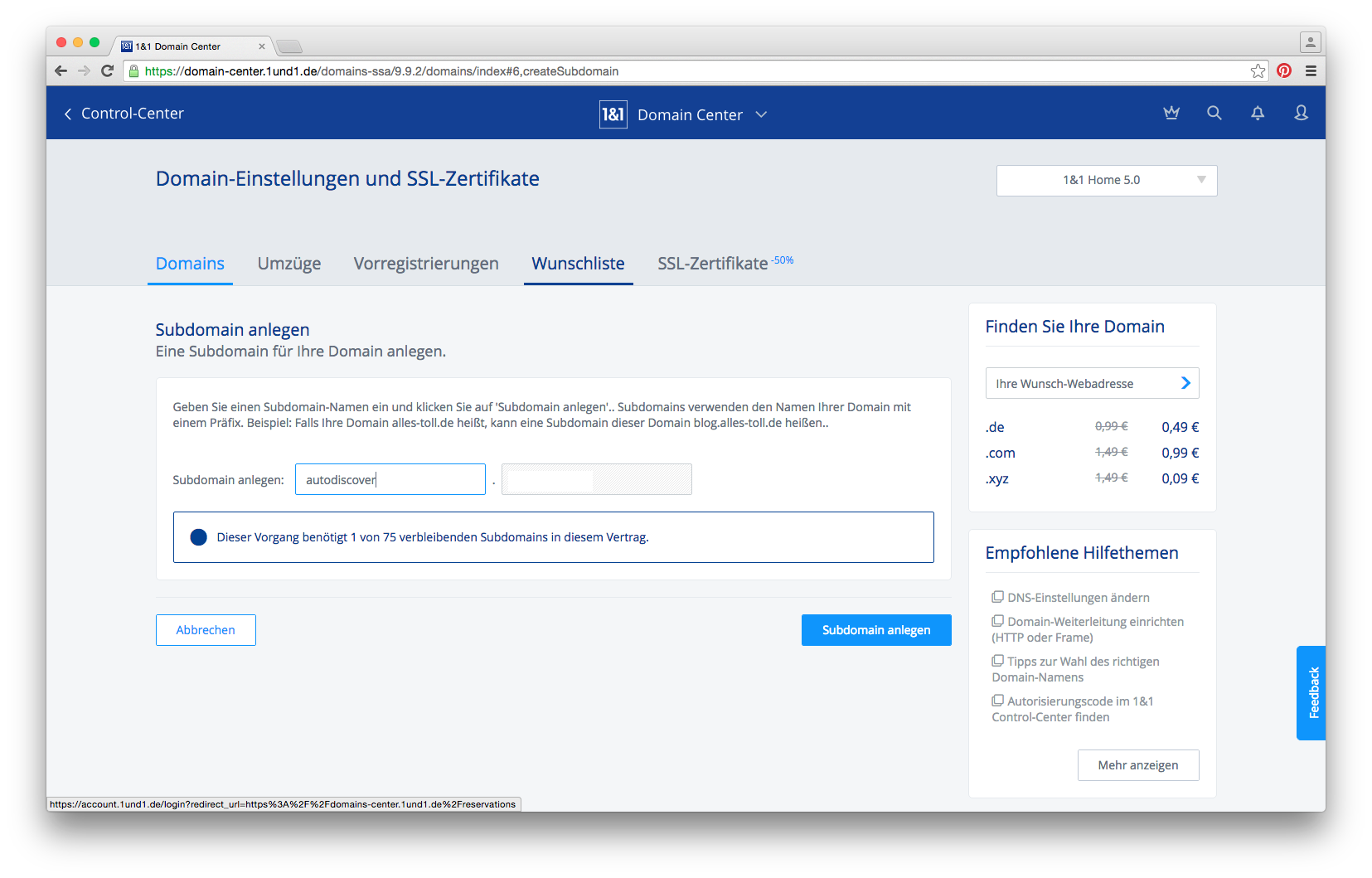Open DNS-Einstellungen ändern help link
1372x878 pixels.
pyautogui.click(x=1078, y=598)
